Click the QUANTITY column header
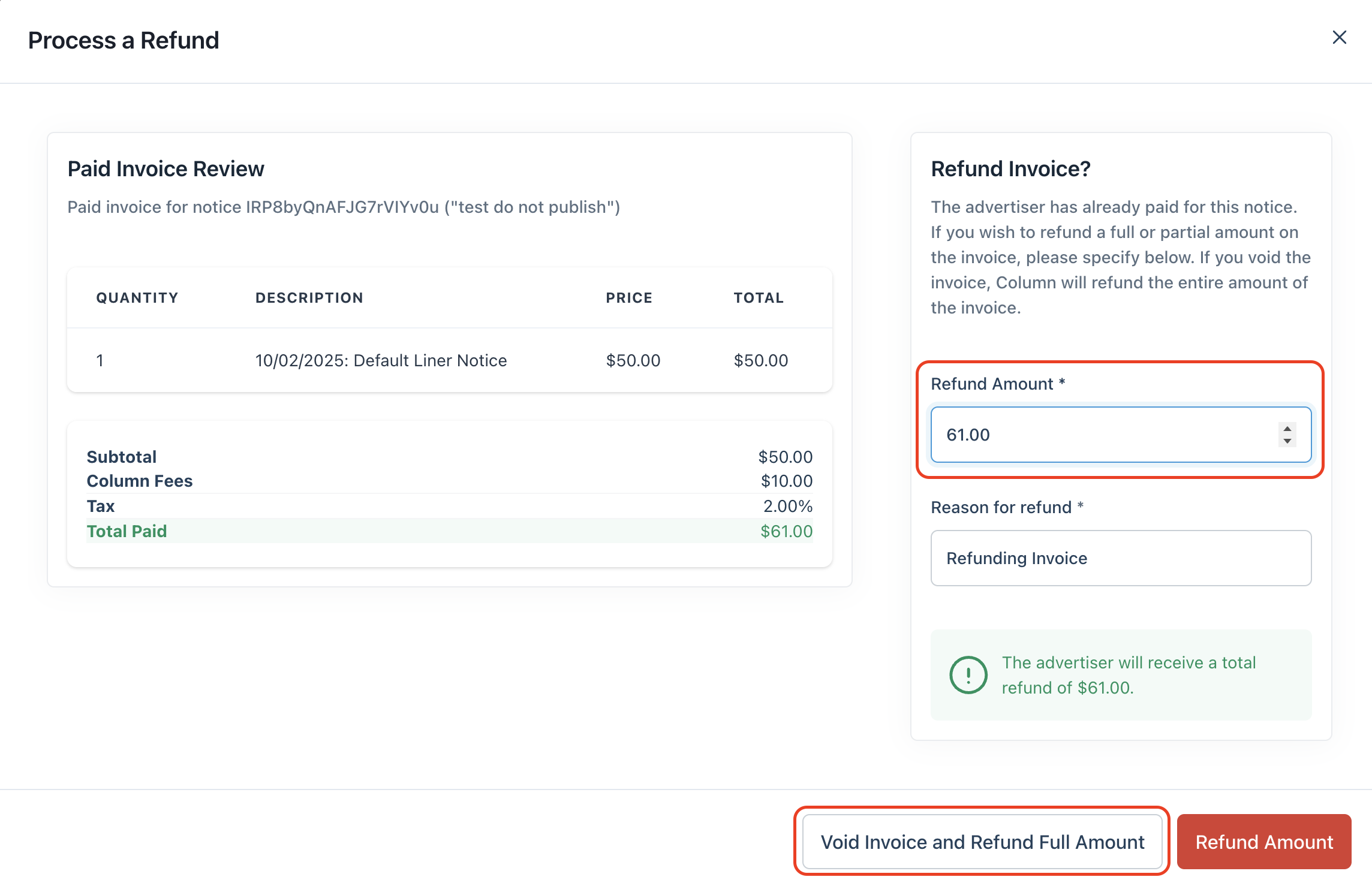Viewport: 1372px width, 886px height. pos(137,298)
